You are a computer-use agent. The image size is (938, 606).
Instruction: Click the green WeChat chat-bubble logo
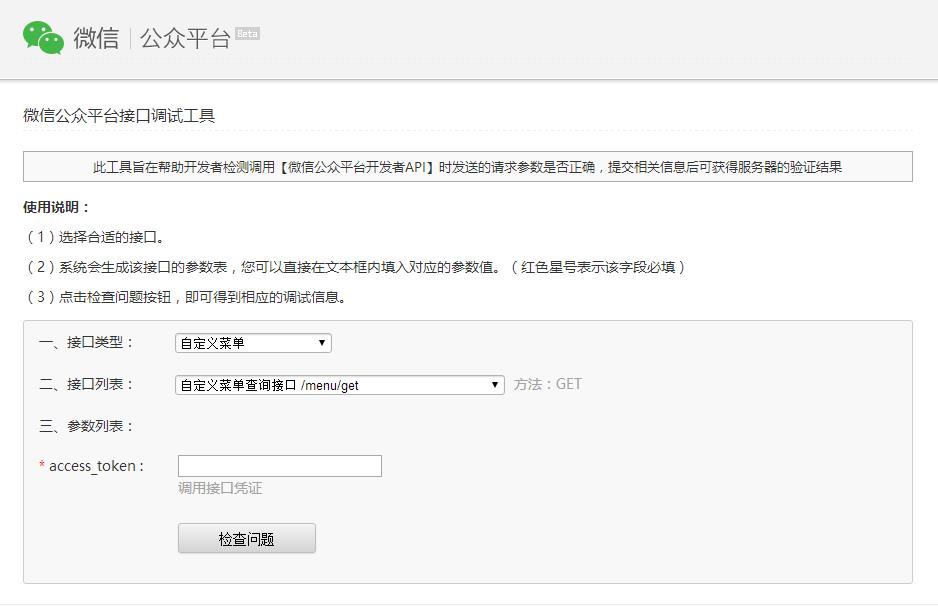point(43,38)
